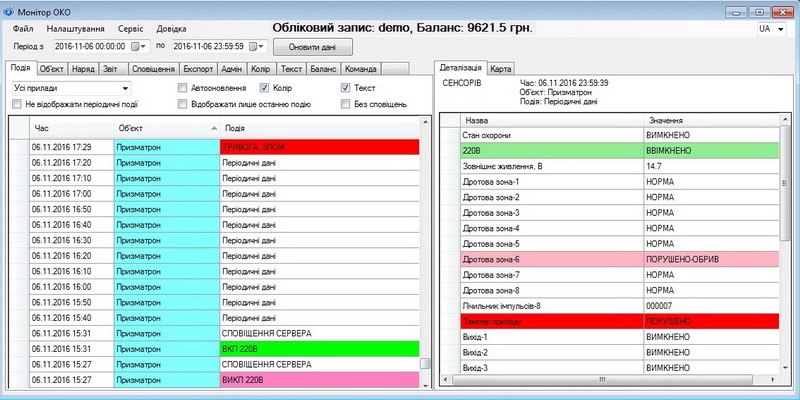Uncheck the Текст checkbox
800x400 pixels.
[345, 88]
